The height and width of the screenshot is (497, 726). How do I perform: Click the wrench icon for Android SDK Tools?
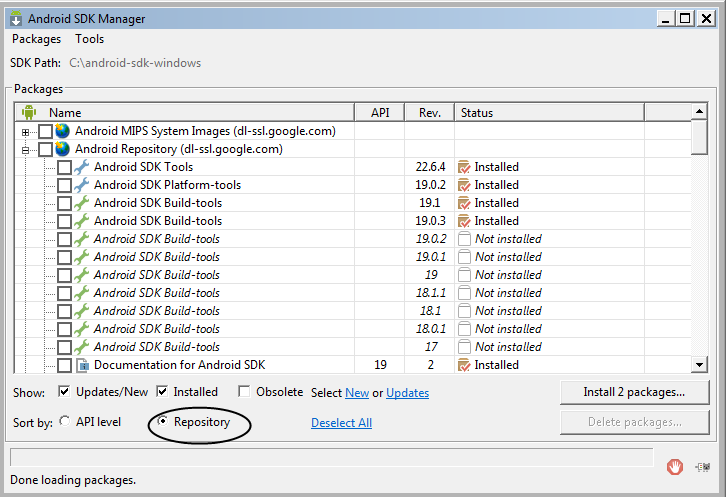[81, 167]
